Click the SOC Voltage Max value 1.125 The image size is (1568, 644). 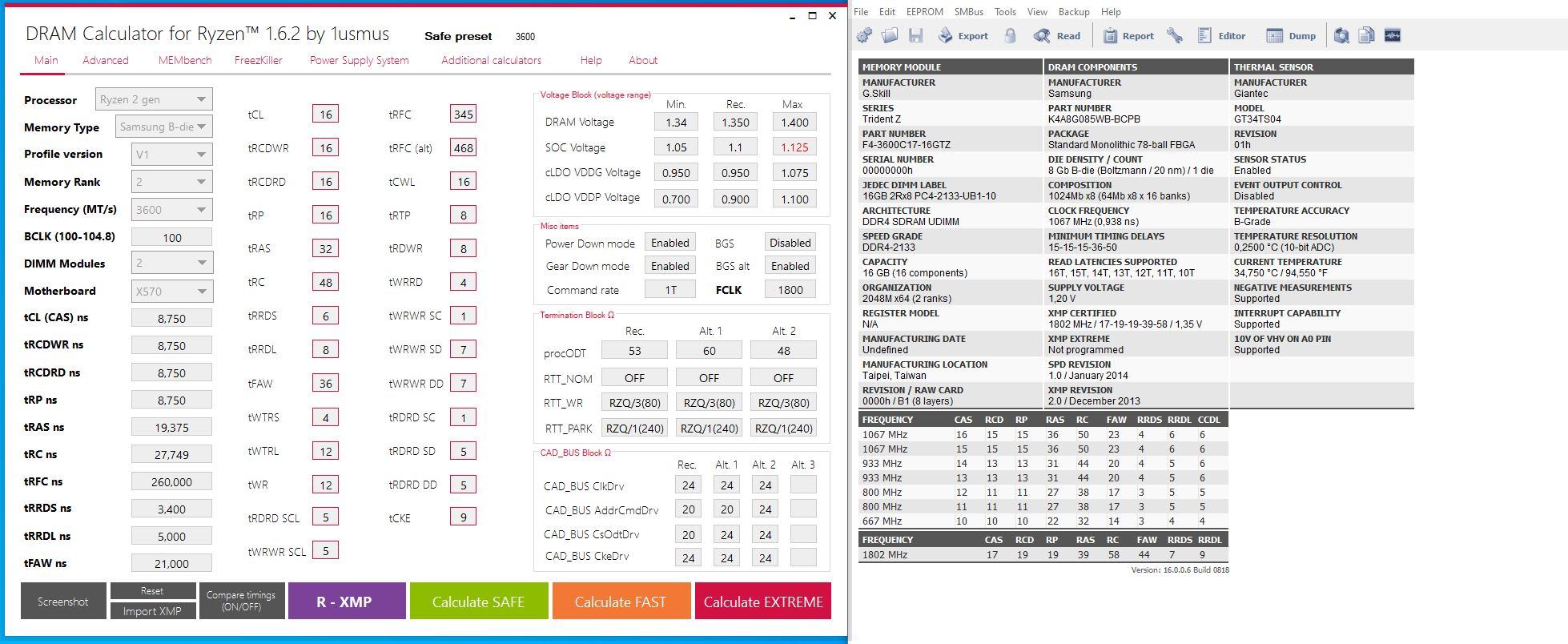[x=794, y=147]
